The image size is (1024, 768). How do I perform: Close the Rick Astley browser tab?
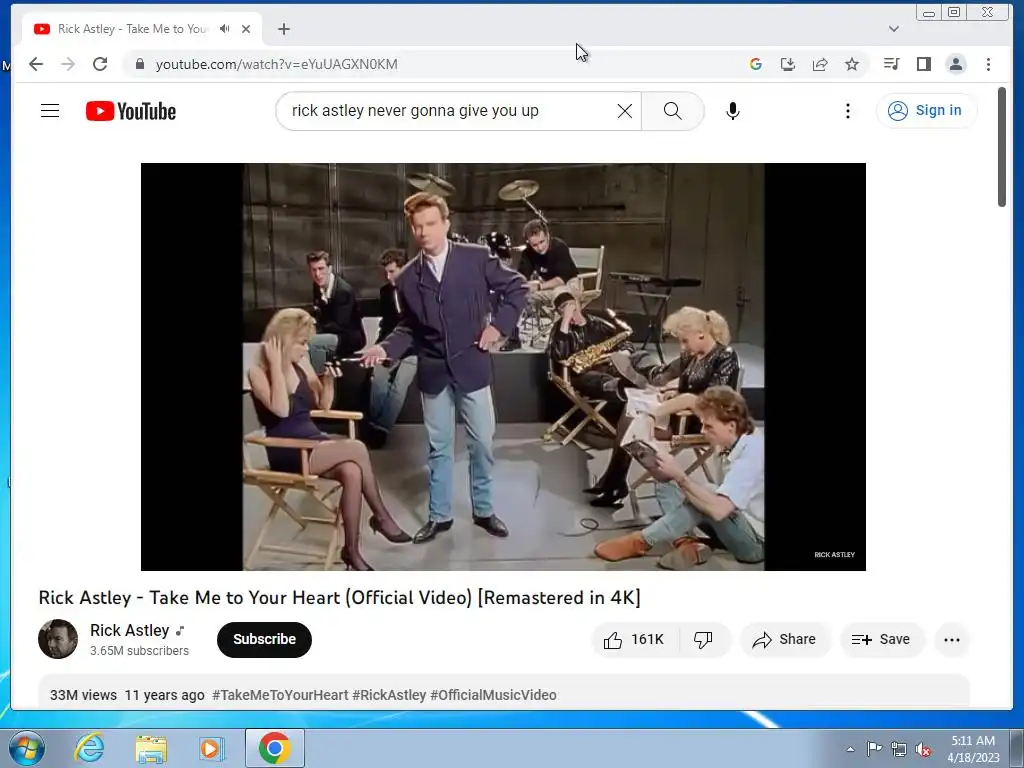(x=246, y=29)
